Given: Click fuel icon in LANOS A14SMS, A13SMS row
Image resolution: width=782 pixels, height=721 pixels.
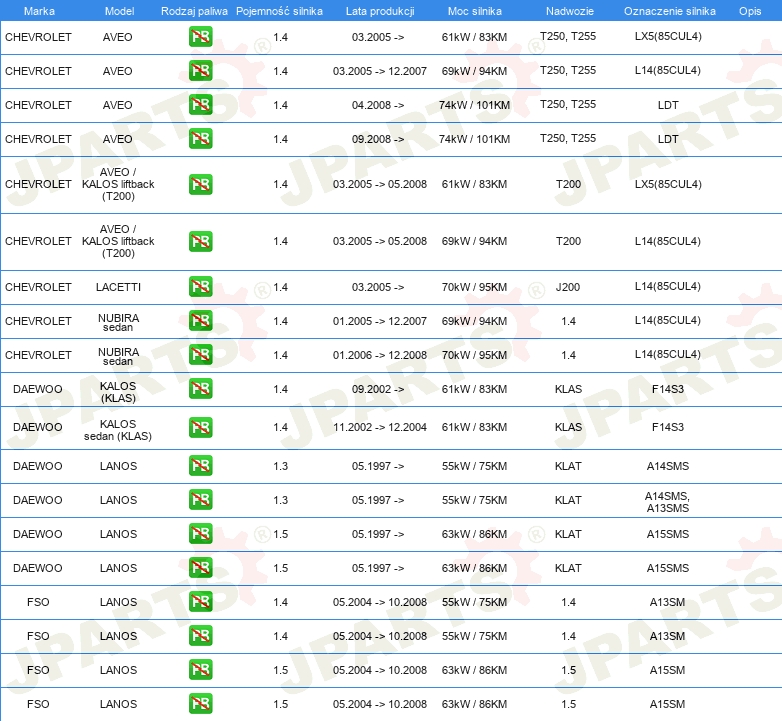Looking at the screenshot, I should (x=200, y=500).
